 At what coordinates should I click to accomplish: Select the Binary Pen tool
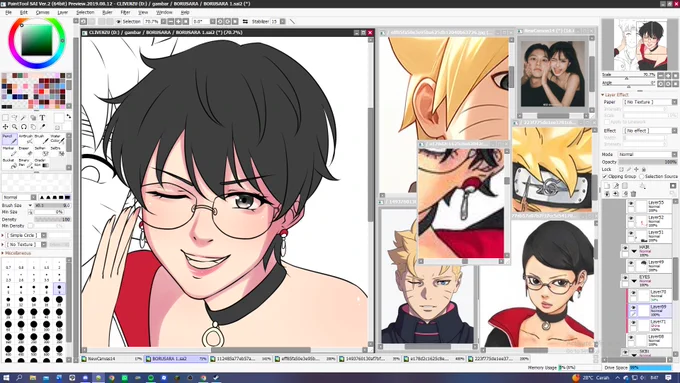[26, 163]
